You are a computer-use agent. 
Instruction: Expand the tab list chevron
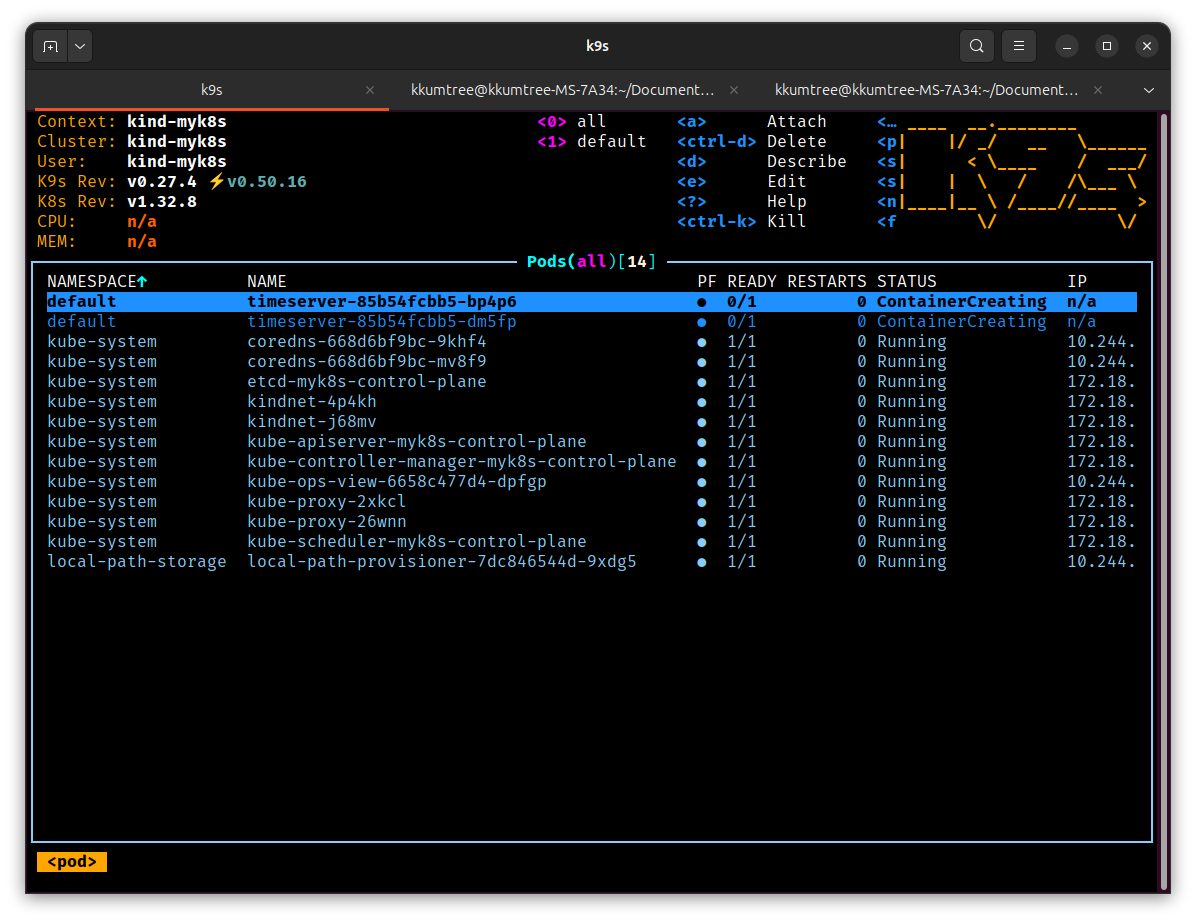[x=1149, y=90]
